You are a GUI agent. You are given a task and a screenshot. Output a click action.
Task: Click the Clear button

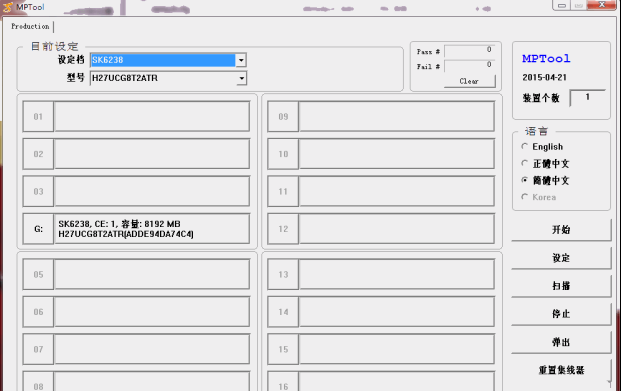469,81
